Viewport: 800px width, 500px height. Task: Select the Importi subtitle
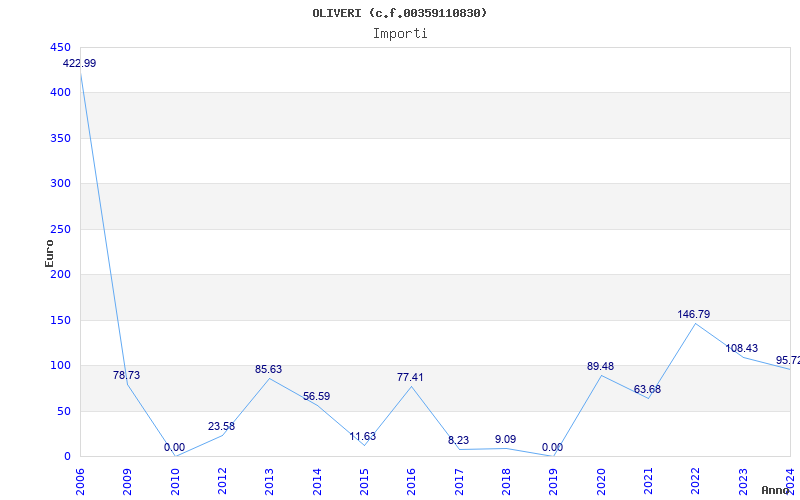(400, 34)
